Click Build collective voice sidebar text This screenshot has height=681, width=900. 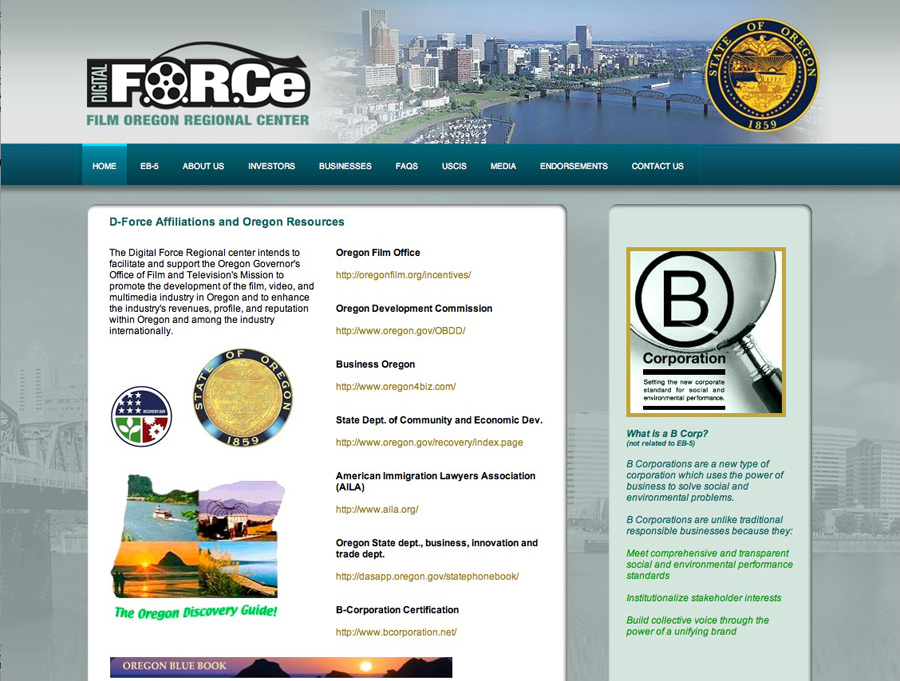[x=697, y=626]
